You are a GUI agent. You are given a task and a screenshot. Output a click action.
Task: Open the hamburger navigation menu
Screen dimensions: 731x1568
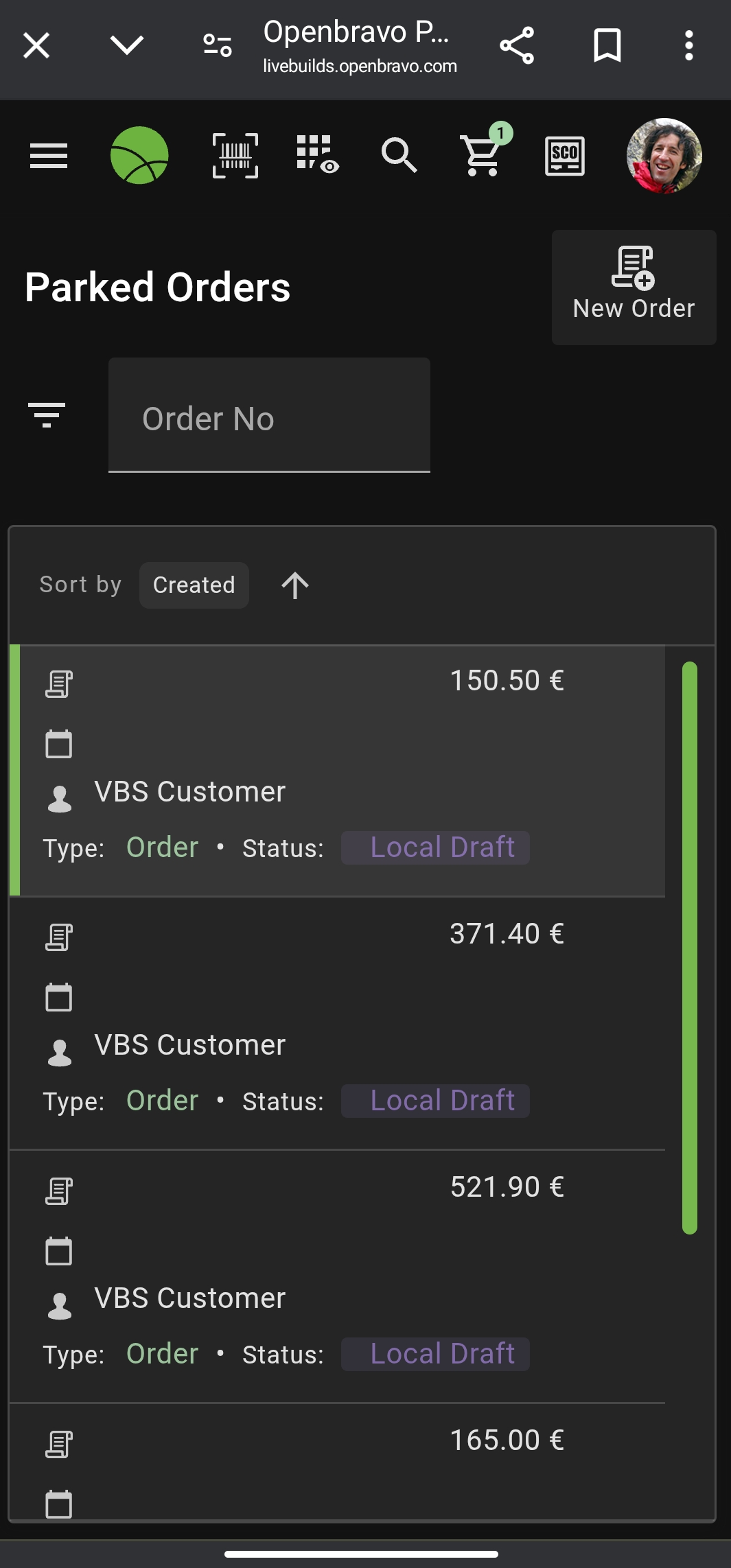tap(49, 156)
